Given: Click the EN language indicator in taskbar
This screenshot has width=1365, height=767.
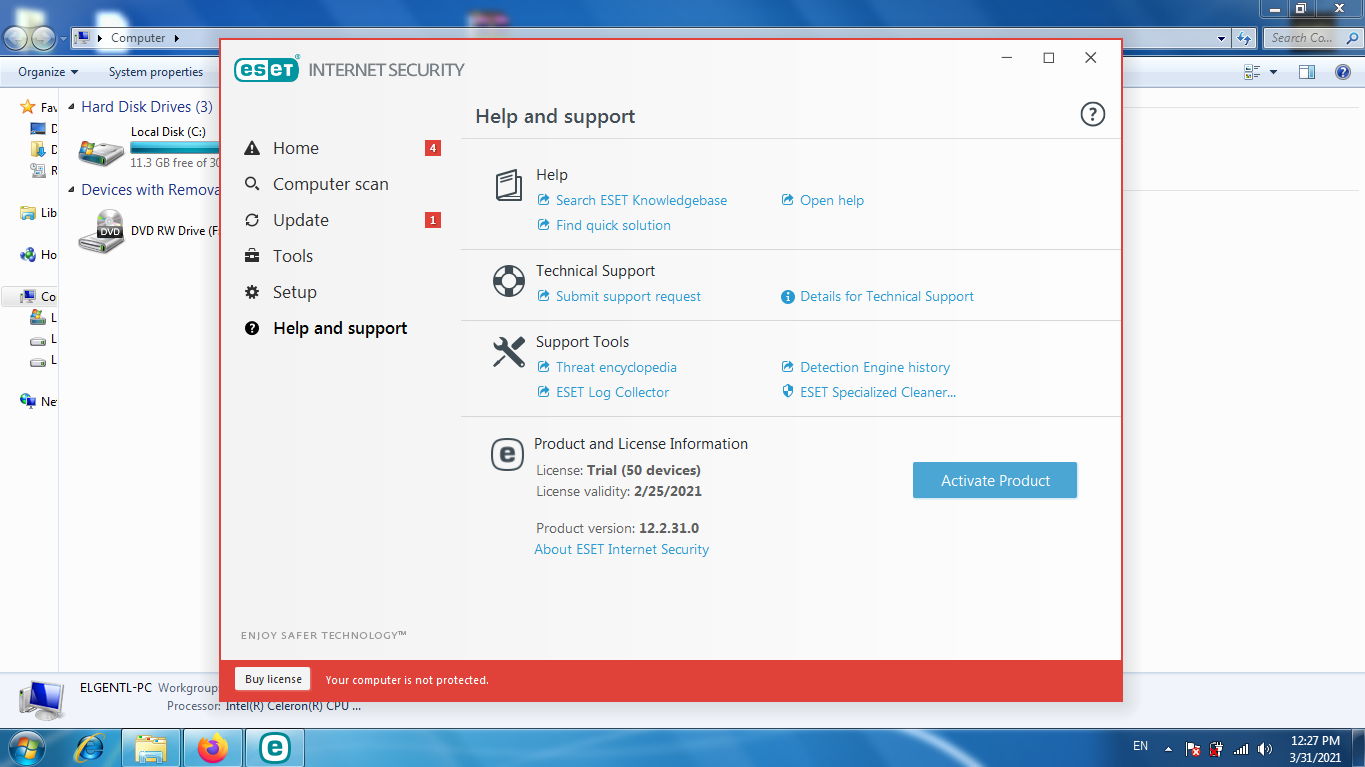Looking at the screenshot, I should pyautogui.click(x=1140, y=747).
